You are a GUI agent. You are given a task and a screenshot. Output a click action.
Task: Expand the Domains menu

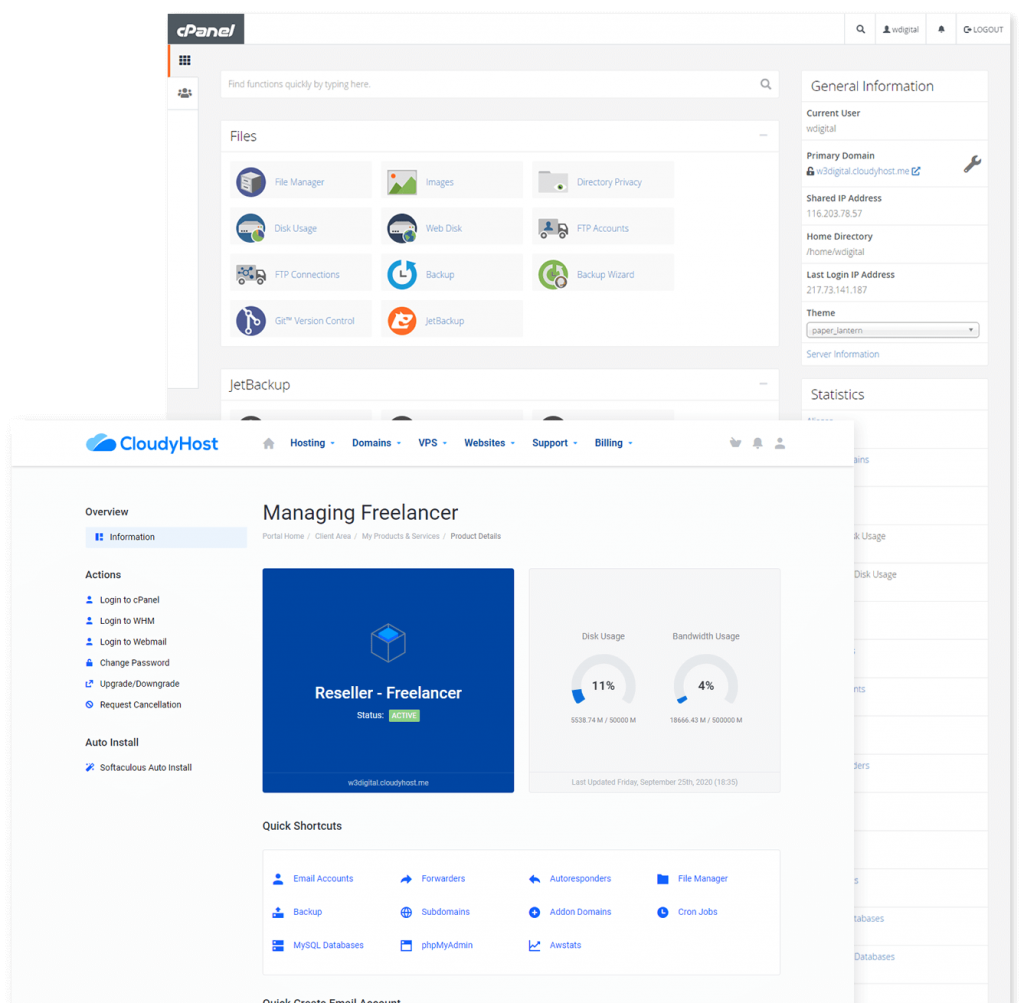tap(376, 443)
